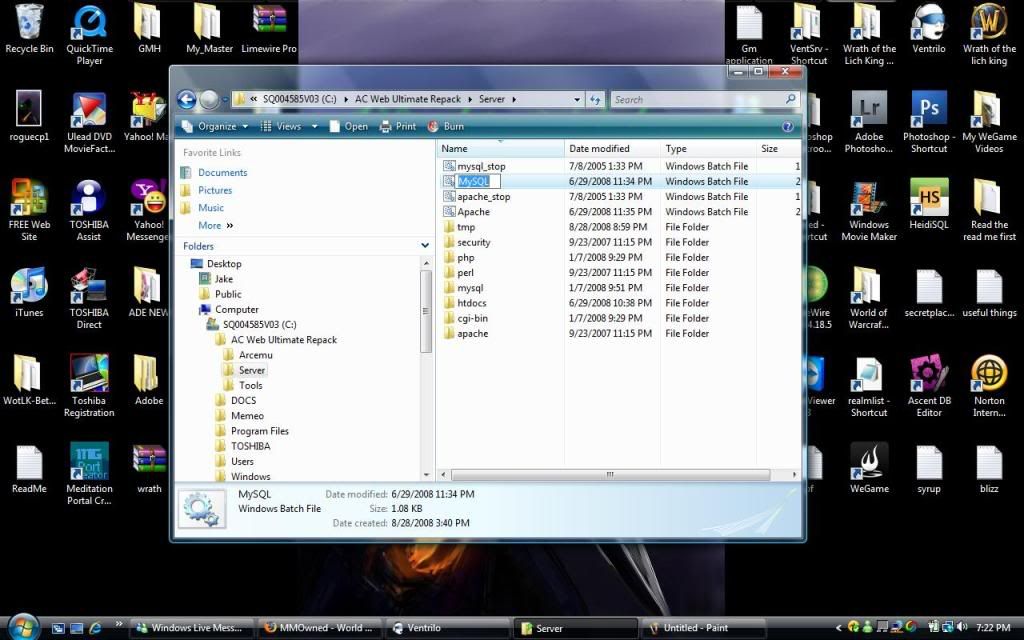Expand address bar history dropdown
1024x640 pixels.
click(x=577, y=99)
